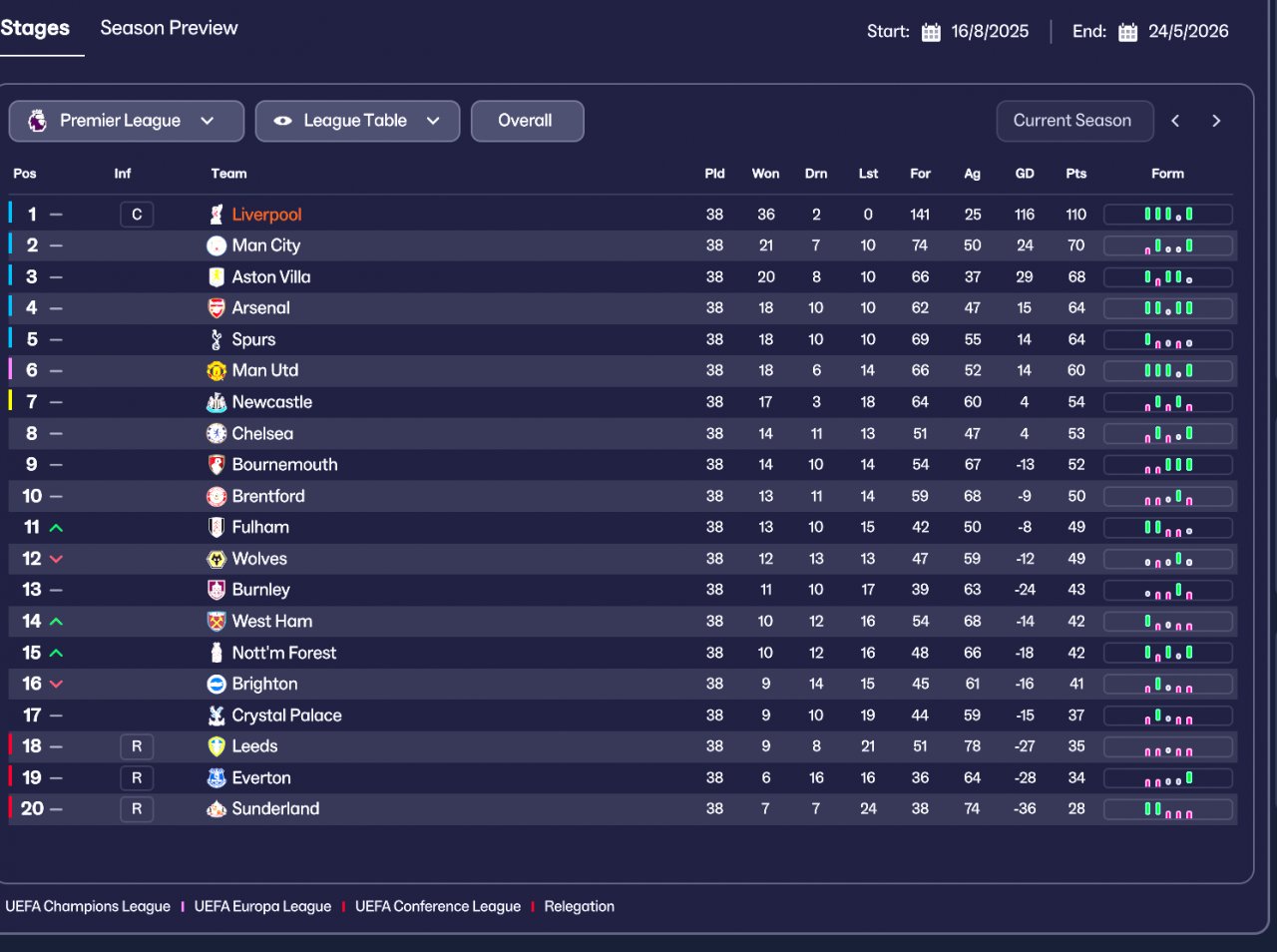Click the Everton club crest icon

click(216, 778)
